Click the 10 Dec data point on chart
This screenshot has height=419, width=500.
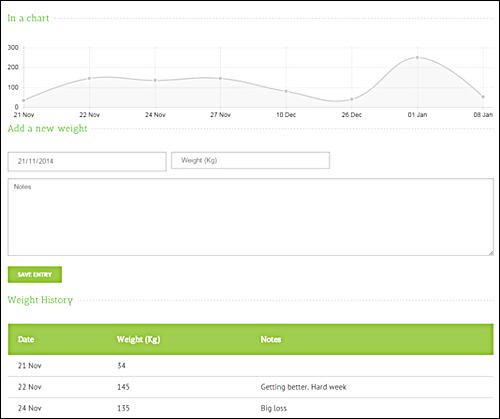(286, 91)
